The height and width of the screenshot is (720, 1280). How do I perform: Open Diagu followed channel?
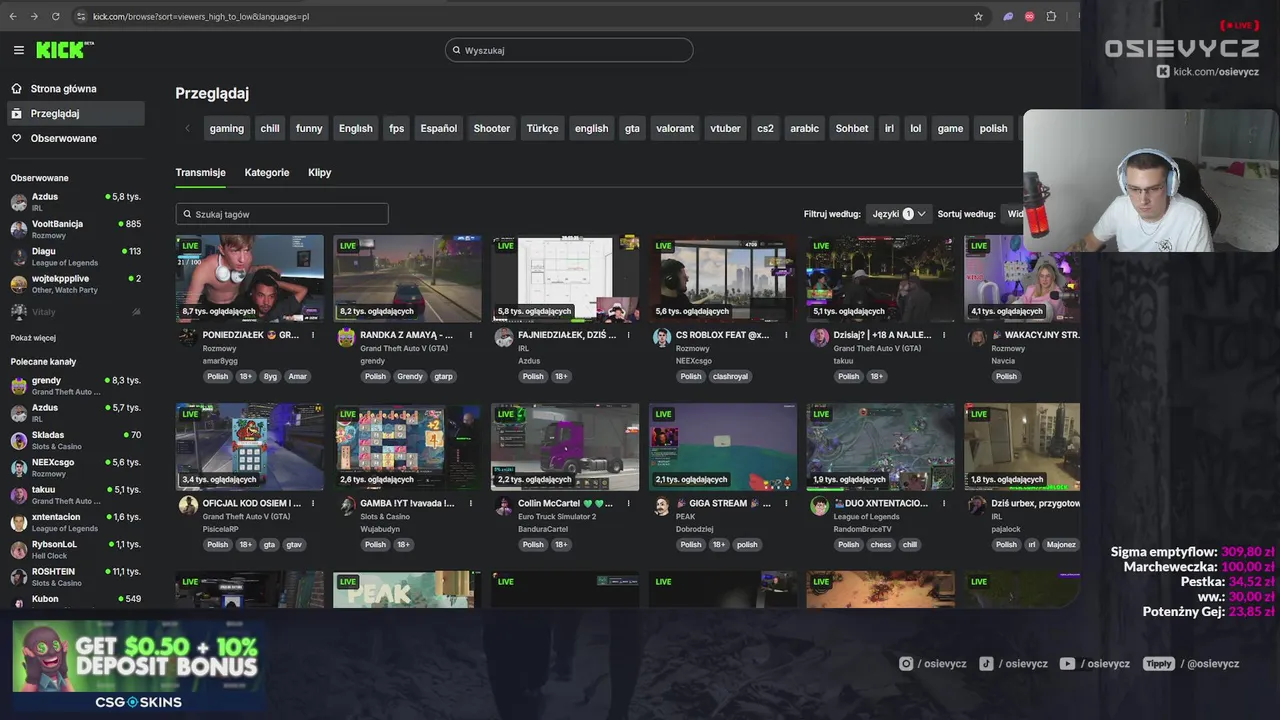point(75,256)
